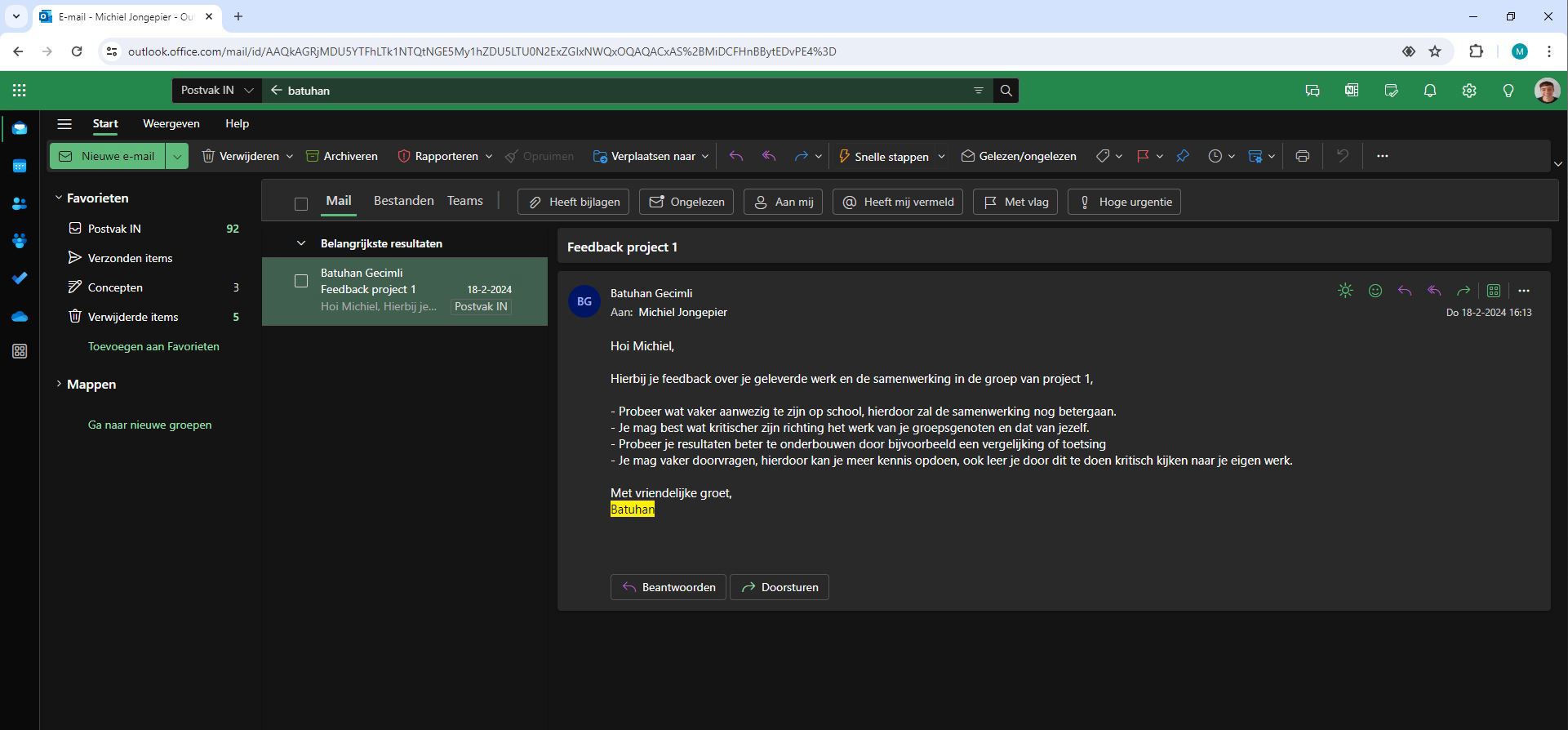Select the Bestanden results tab
1568x730 pixels.
click(x=404, y=201)
